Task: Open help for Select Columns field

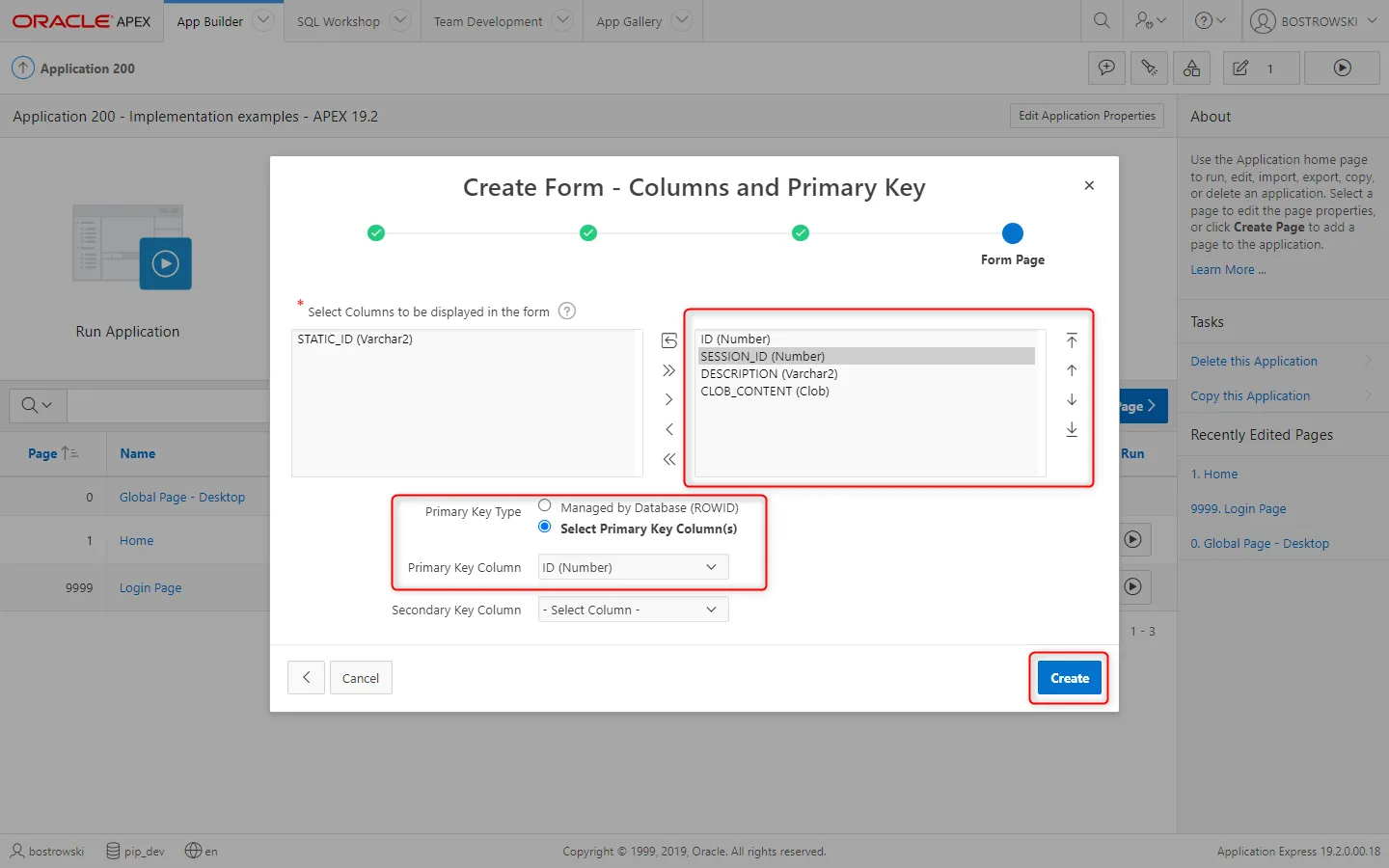Action: (567, 311)
